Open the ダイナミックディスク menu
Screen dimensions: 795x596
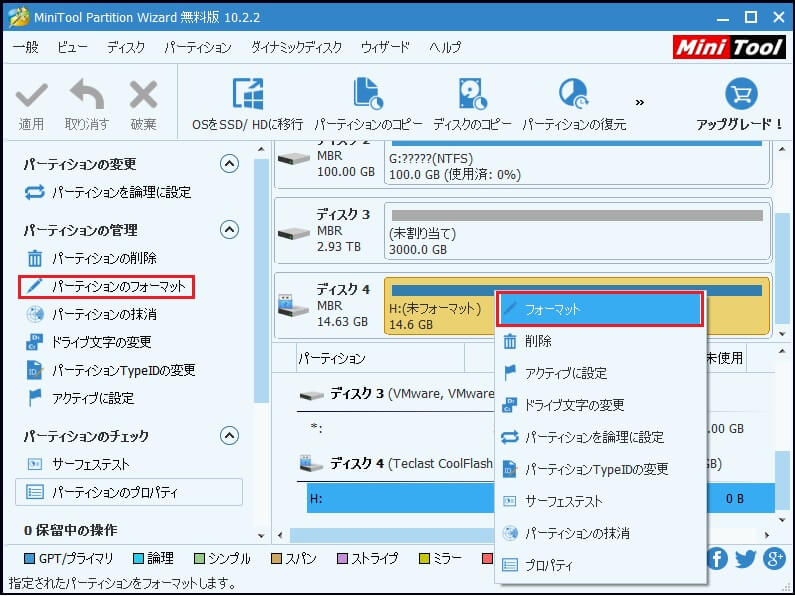(297, 48)
